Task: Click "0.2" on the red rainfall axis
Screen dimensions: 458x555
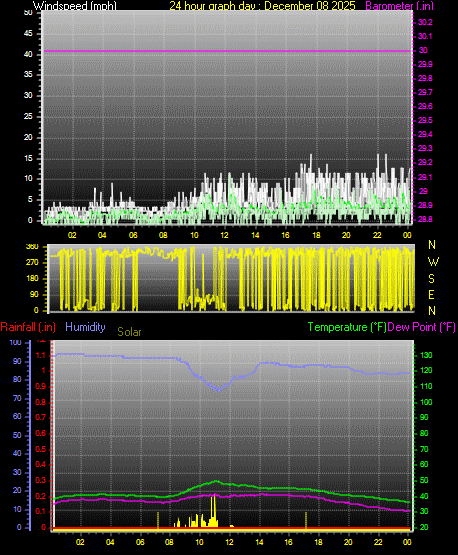Action: pos(41,496)
